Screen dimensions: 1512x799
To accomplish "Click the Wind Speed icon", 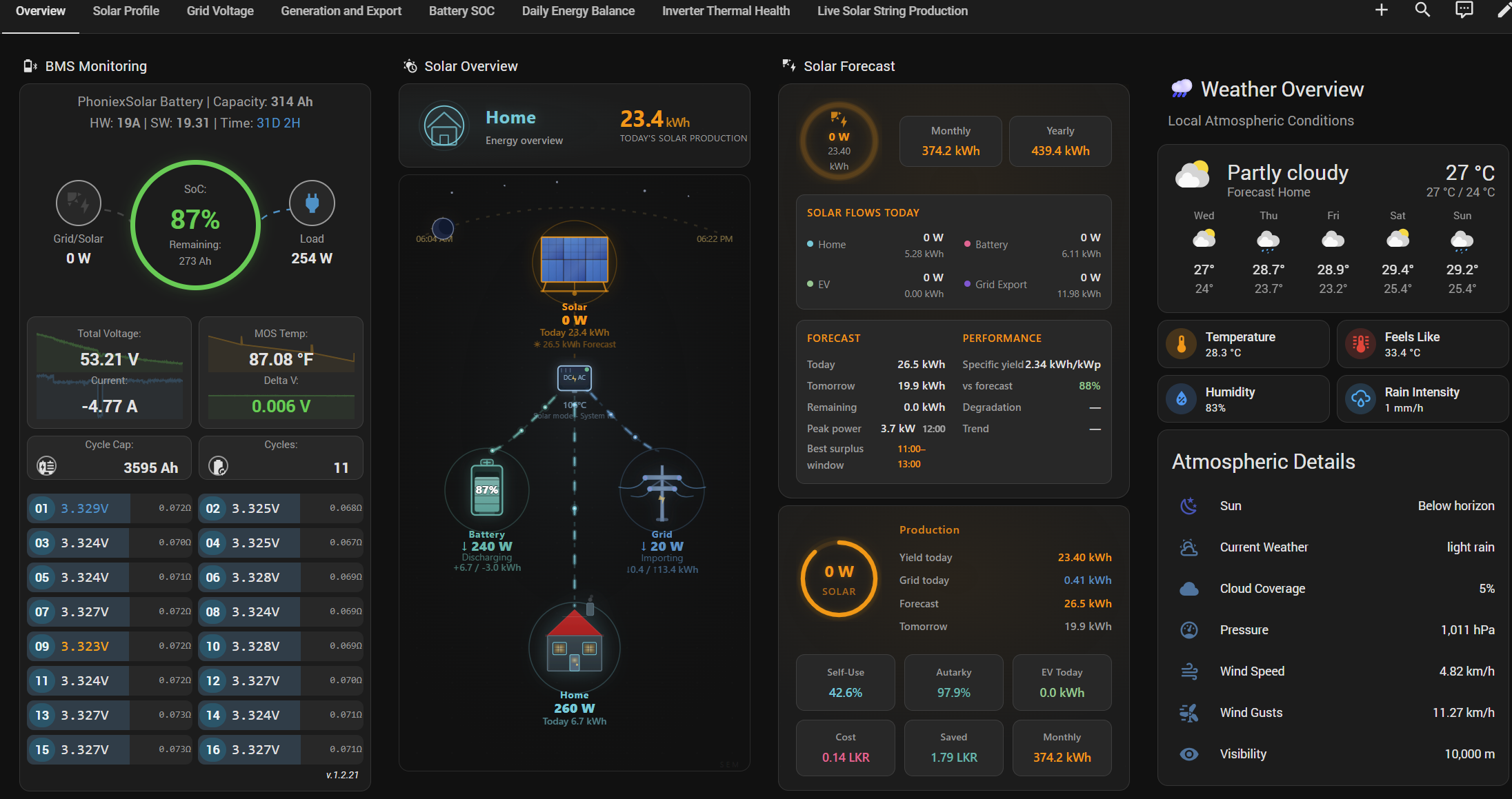I will click(x=1189, y=671).
